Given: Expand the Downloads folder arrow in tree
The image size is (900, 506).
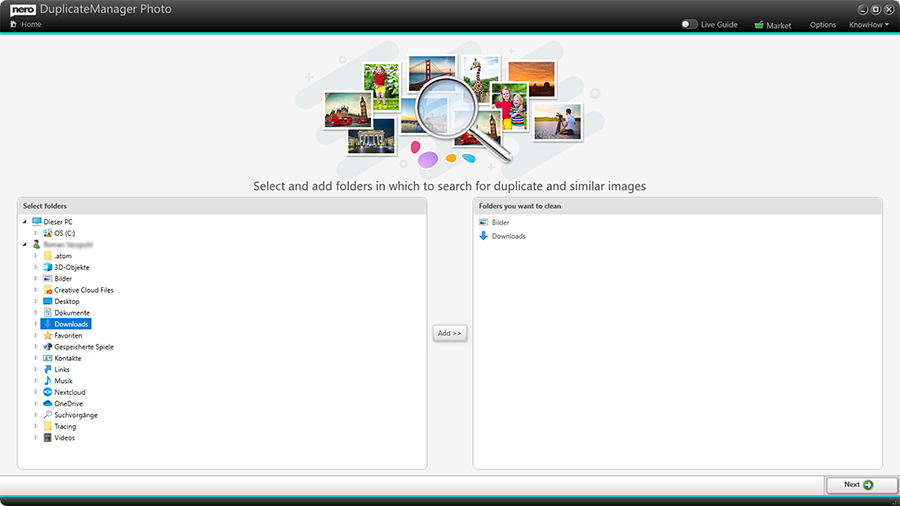Looking at the screenshot, I should [x=36, y=324].
